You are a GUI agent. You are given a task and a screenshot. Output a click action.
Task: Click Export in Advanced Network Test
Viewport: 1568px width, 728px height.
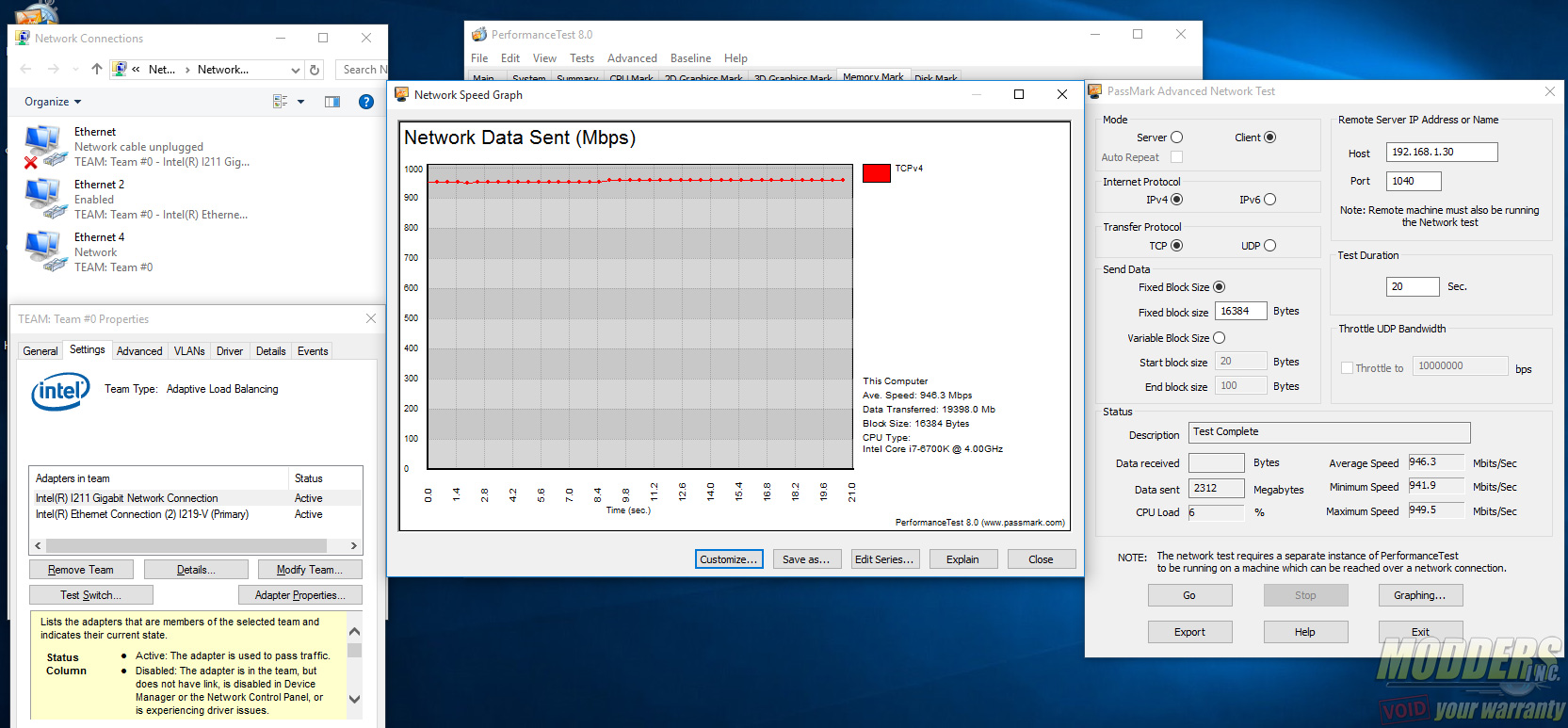click(1189, 632)
